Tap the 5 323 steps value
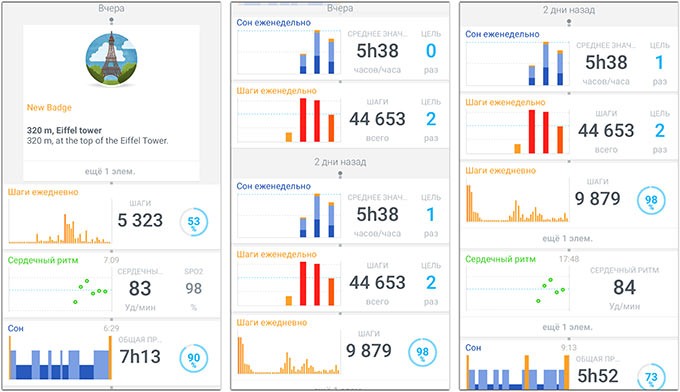 click(140, 221)
